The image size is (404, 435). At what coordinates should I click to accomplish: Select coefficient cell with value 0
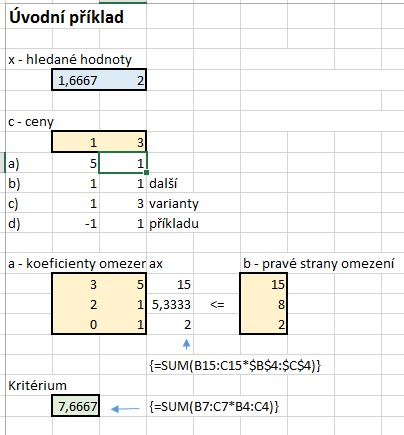(x=76, y=324)
